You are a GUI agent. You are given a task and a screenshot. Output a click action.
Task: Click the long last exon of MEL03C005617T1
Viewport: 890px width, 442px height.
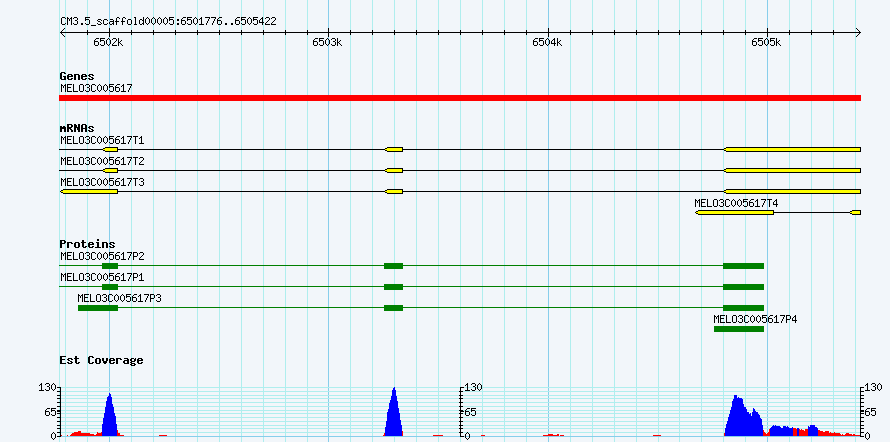[792, 149]
